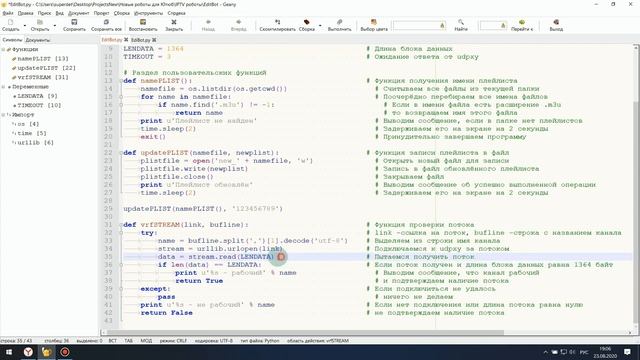
Task: Click the Назад (Back) navigation arrow
Action: pos(208,22)
